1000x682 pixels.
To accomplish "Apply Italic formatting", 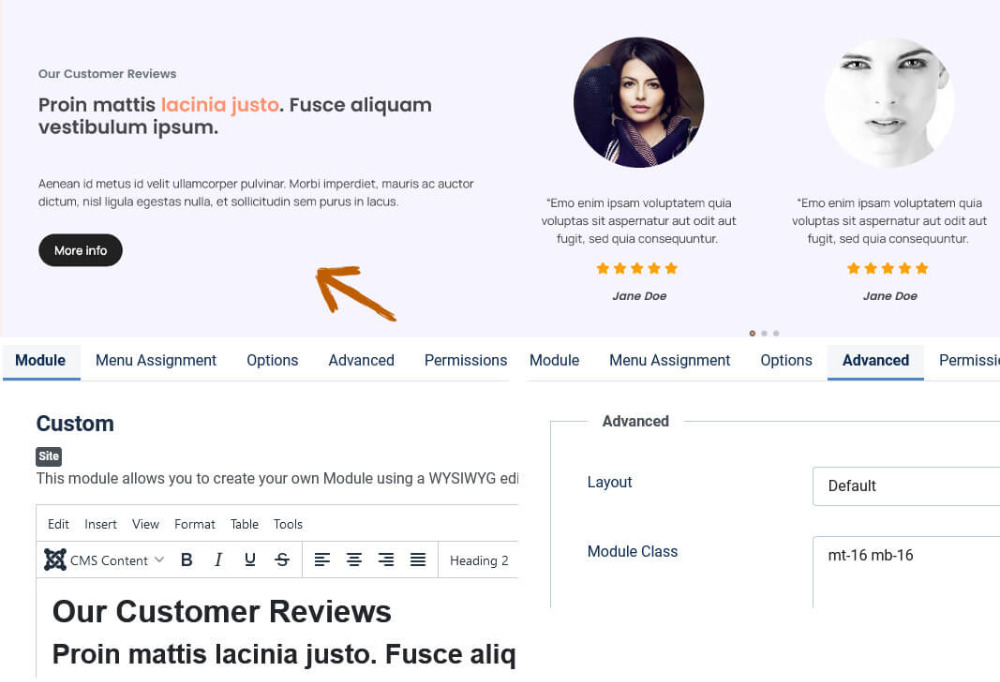I will click(x=218, y=560).
